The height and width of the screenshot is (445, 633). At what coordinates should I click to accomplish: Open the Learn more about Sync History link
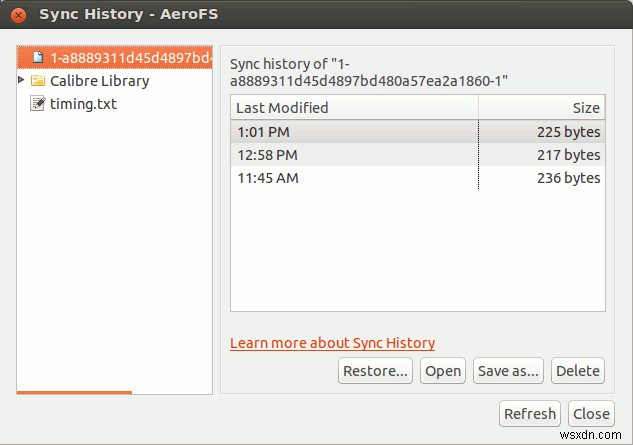332,343
